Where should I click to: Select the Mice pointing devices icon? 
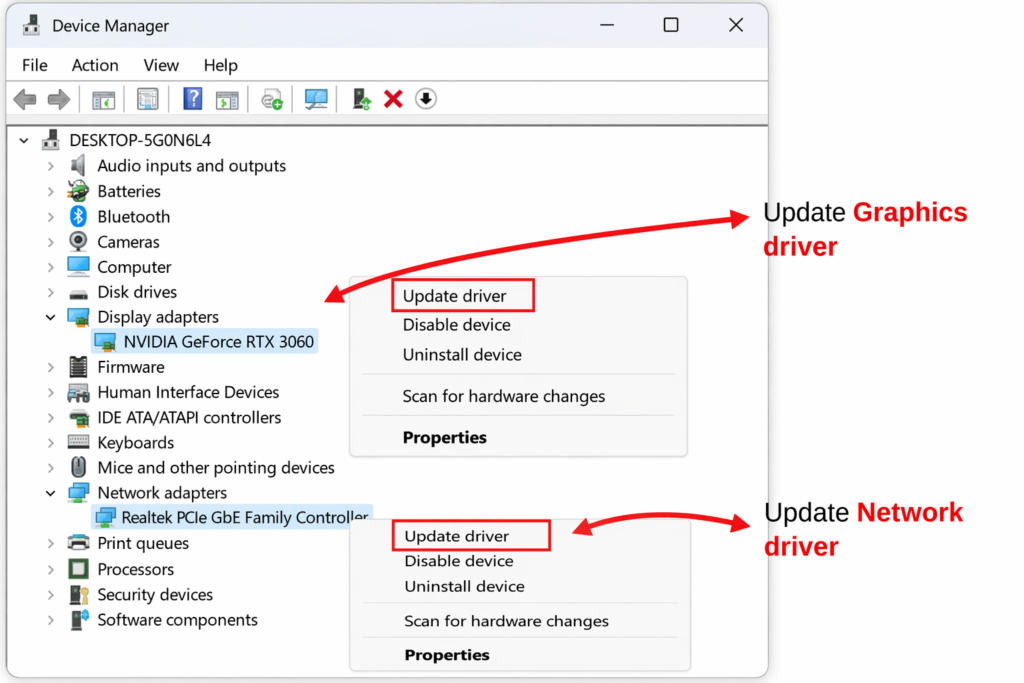78,467
